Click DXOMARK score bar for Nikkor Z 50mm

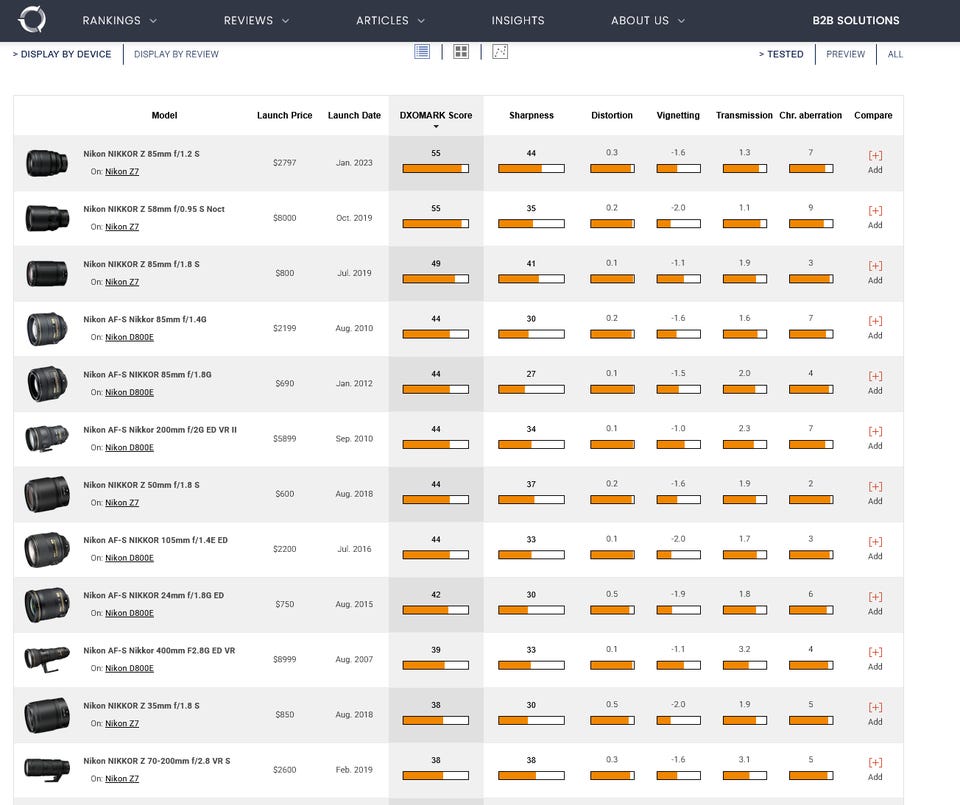tap(435, 500)
